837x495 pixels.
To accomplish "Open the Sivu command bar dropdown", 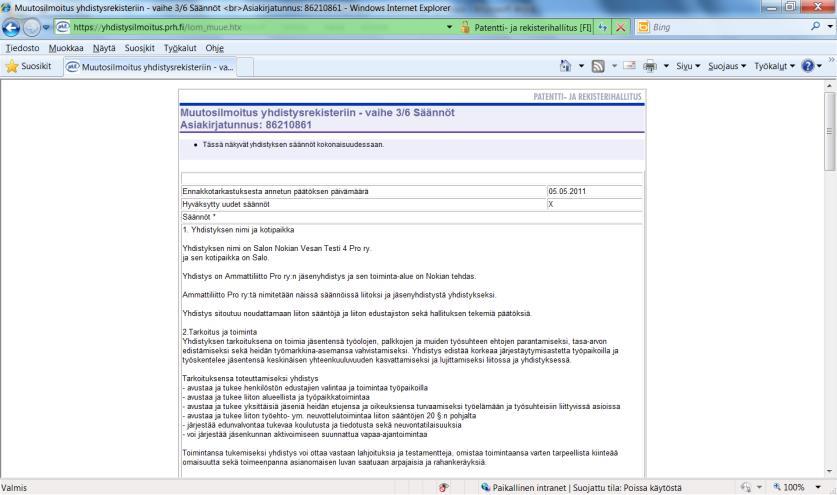I will click(x=688, y=66).
